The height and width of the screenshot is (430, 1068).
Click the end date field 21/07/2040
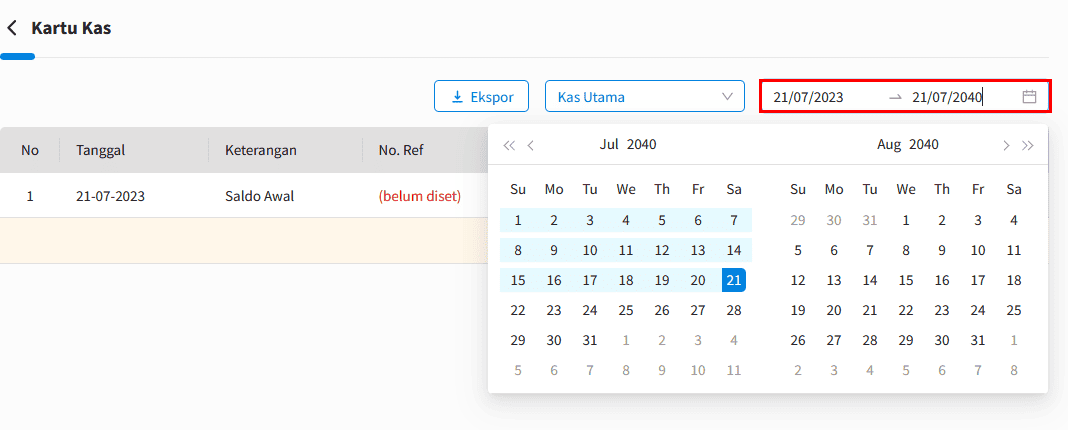coord(947,97)
